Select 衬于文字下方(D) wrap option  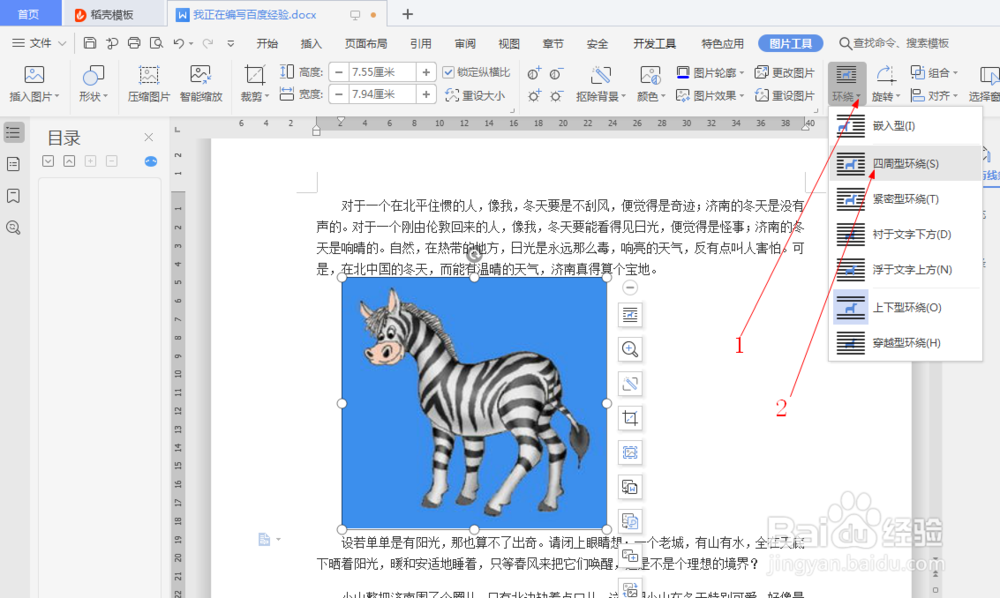click(x=905, y=235)
